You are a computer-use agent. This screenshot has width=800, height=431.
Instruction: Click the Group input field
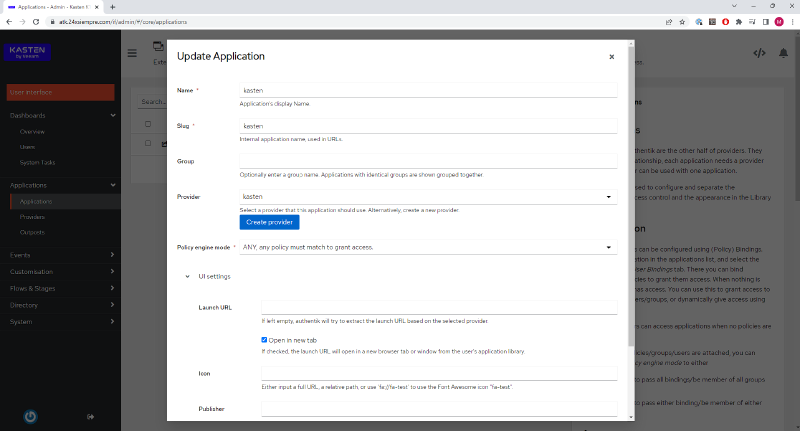coord(428,161)
